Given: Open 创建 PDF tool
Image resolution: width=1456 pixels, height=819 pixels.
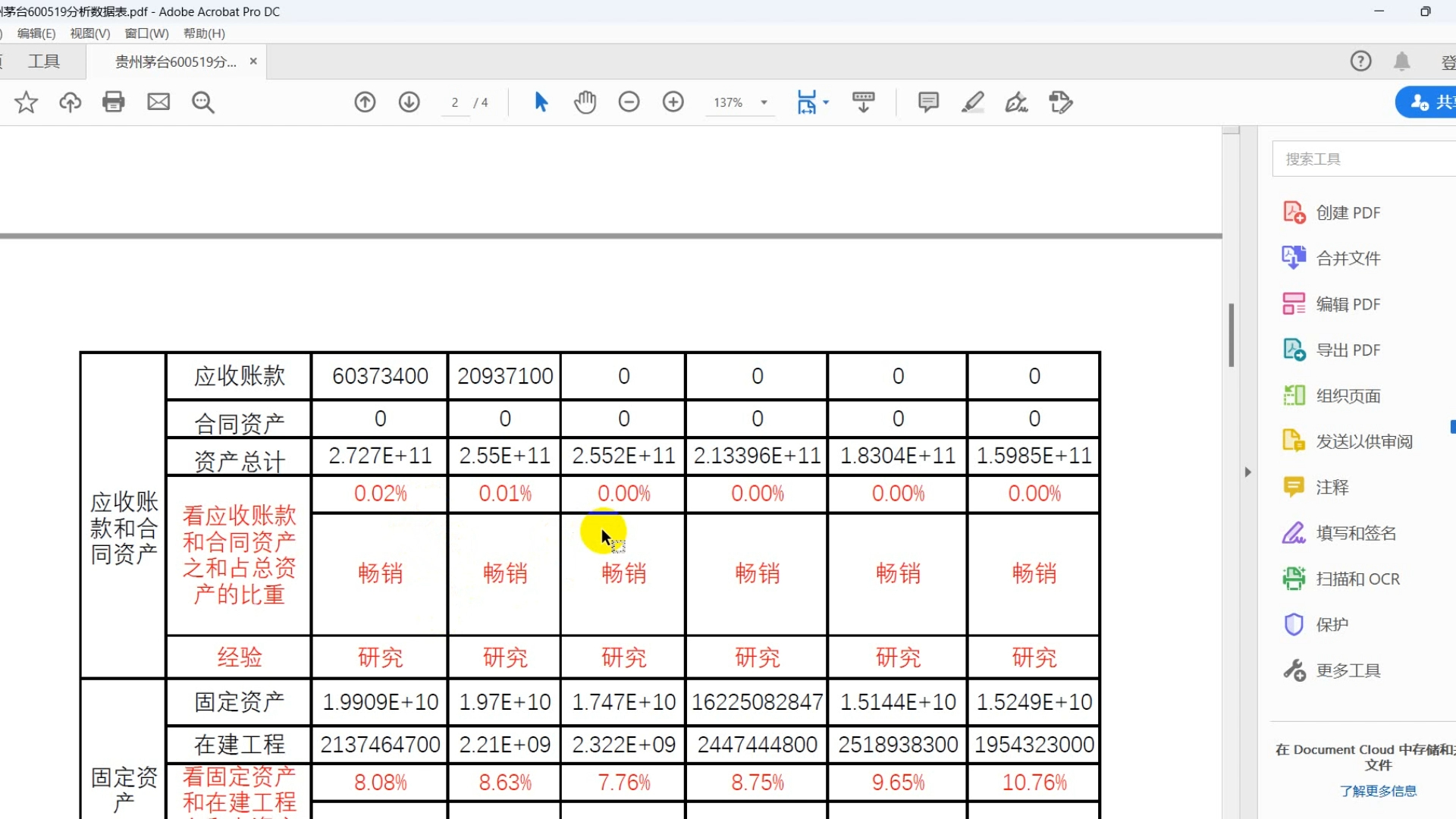Looking at the screenshot, I should pos(1332,212).
